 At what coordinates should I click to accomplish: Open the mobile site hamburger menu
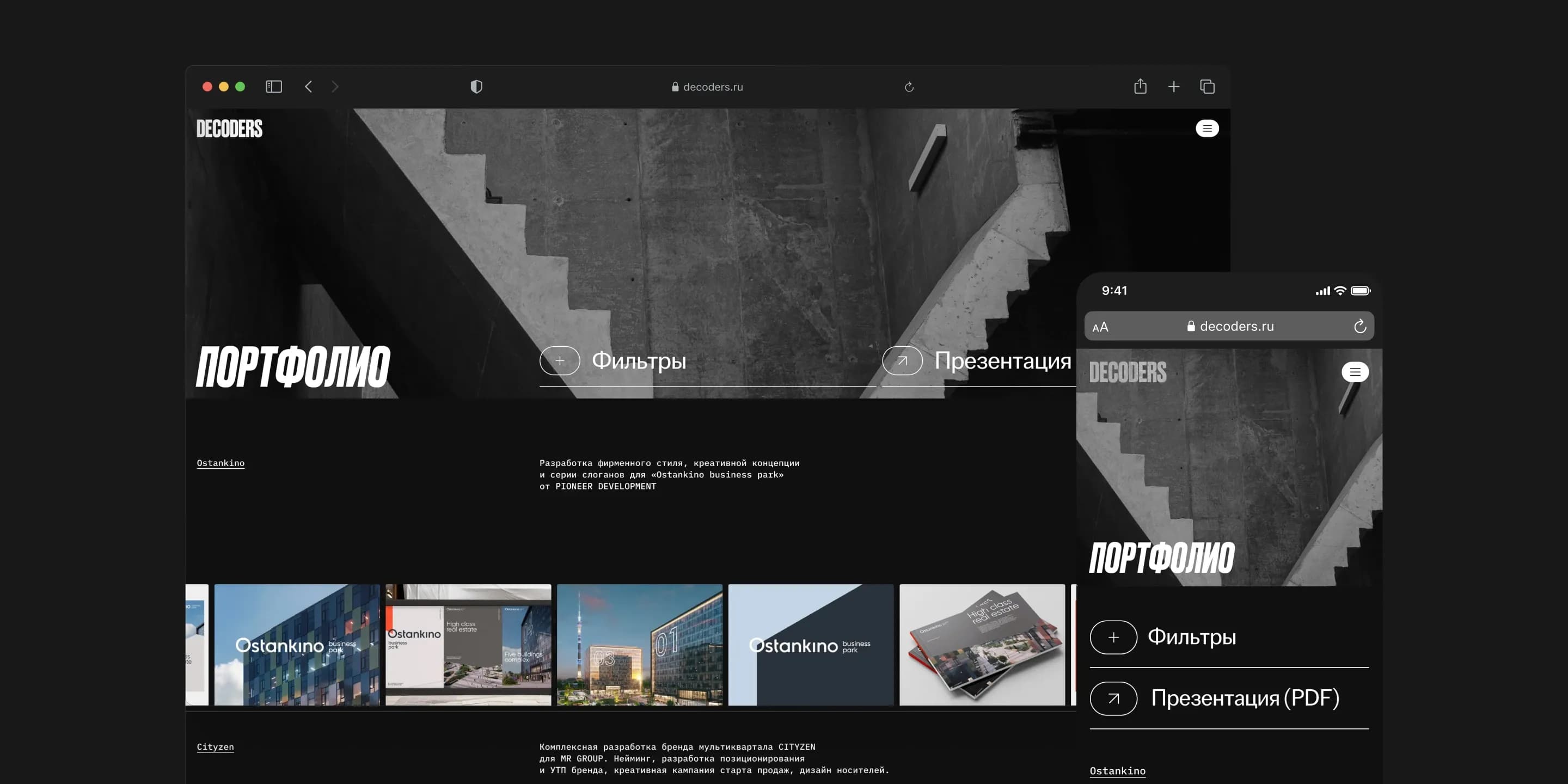pyautogui.click(x=1355, y=372)
